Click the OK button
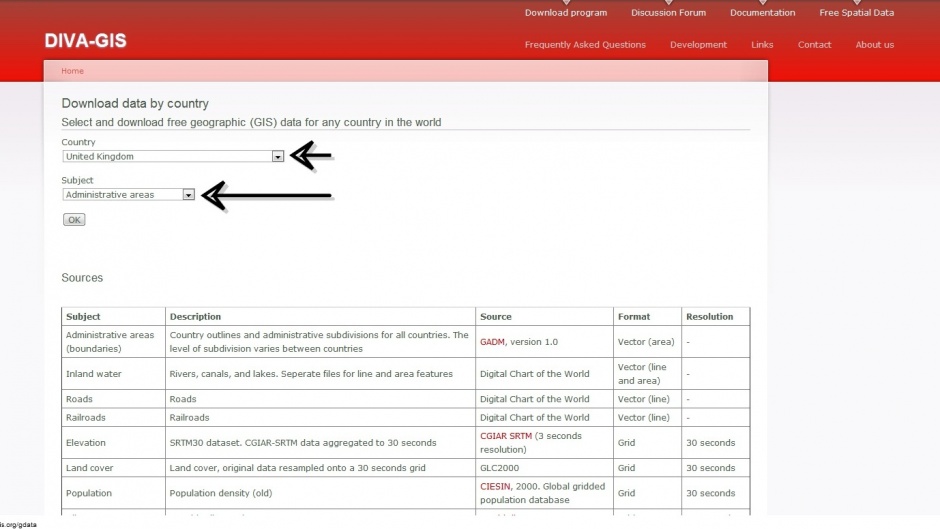The width and height of the screenshot is (940, 529). [x=74, y=220]
